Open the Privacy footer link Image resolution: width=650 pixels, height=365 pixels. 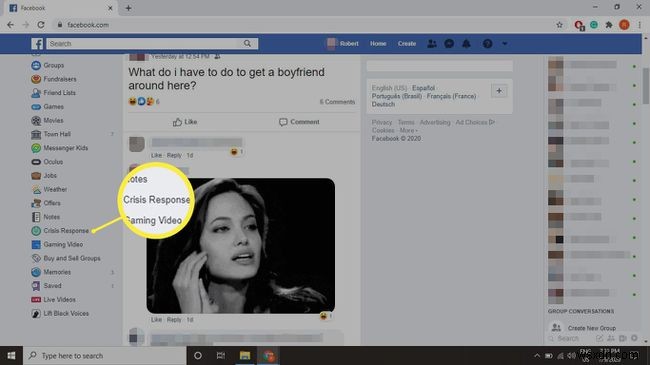381,122
